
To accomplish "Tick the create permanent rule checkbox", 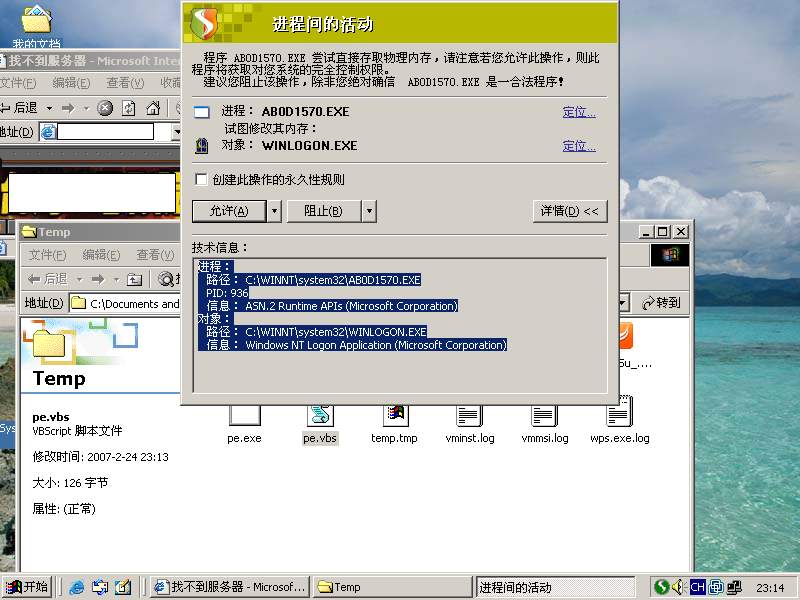I will [x=202, y=179].
